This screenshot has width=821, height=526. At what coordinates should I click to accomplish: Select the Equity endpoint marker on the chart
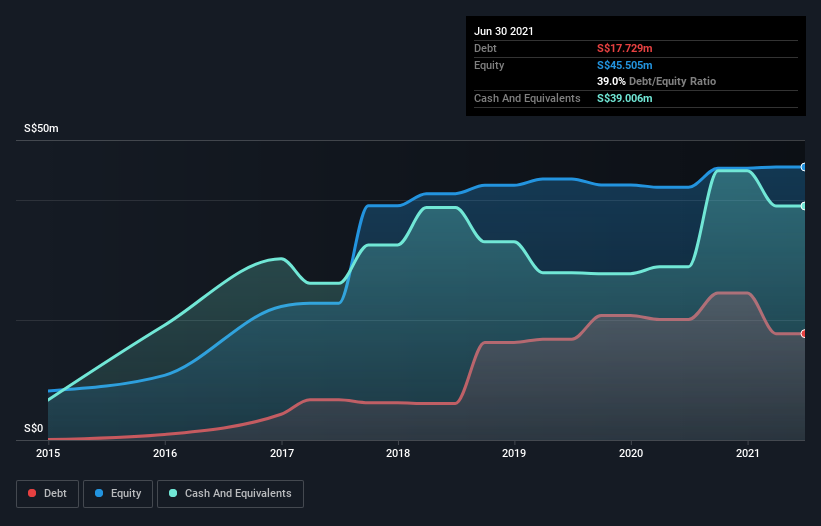tap(804, 167)
